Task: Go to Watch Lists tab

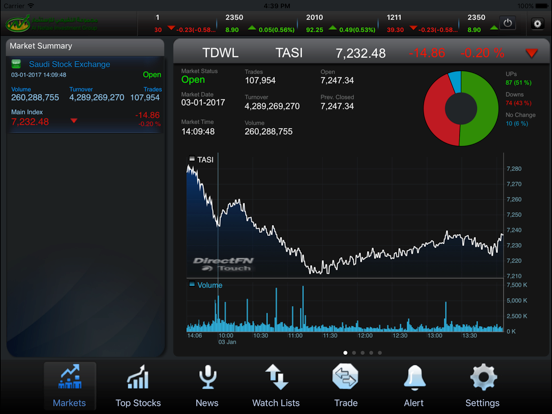Action: point(276,386)
